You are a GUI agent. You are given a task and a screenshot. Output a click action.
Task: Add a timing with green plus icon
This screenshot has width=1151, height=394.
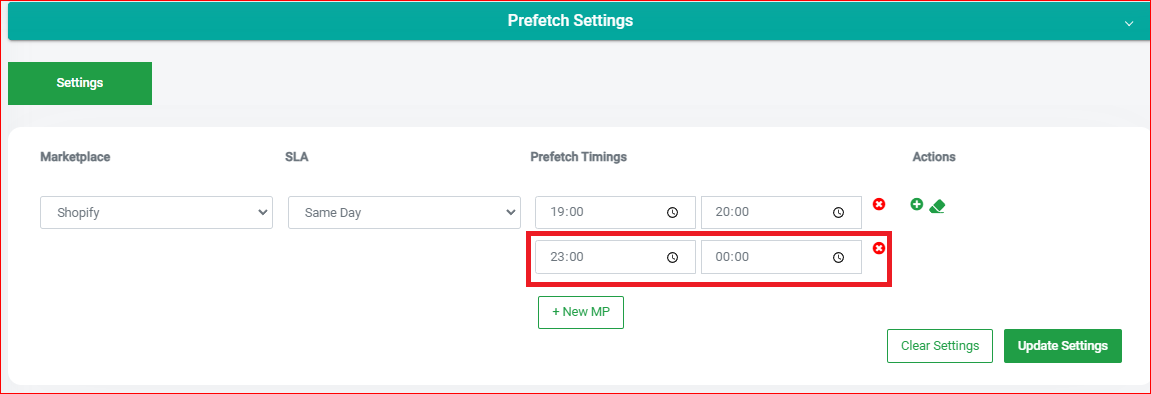tap(916, 205)
